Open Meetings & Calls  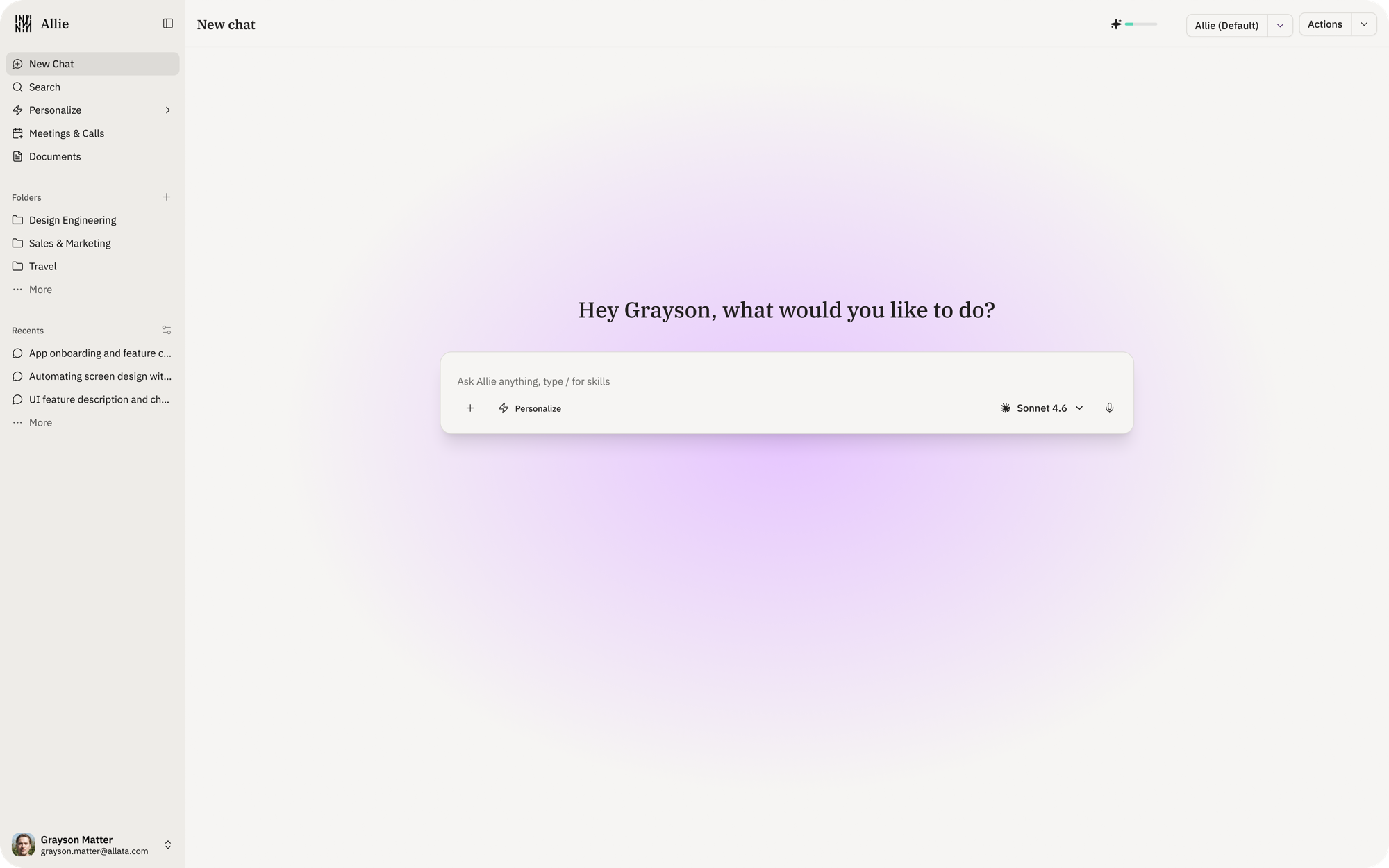coord(92,133)
